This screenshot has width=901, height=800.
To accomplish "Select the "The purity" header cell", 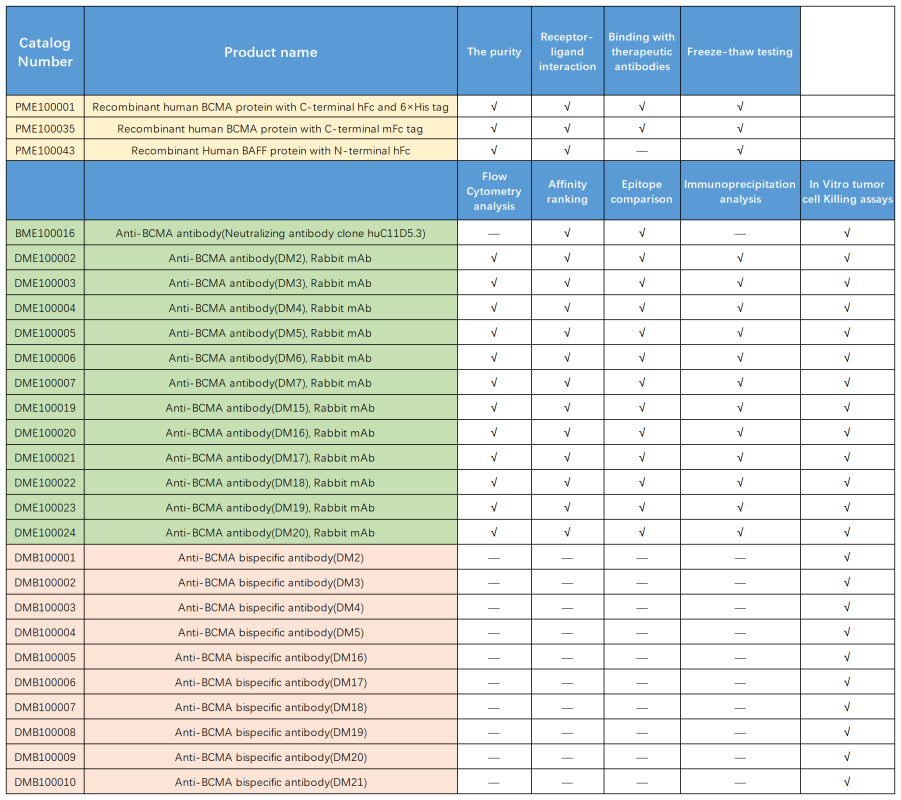I will click(x=494, y=52).
